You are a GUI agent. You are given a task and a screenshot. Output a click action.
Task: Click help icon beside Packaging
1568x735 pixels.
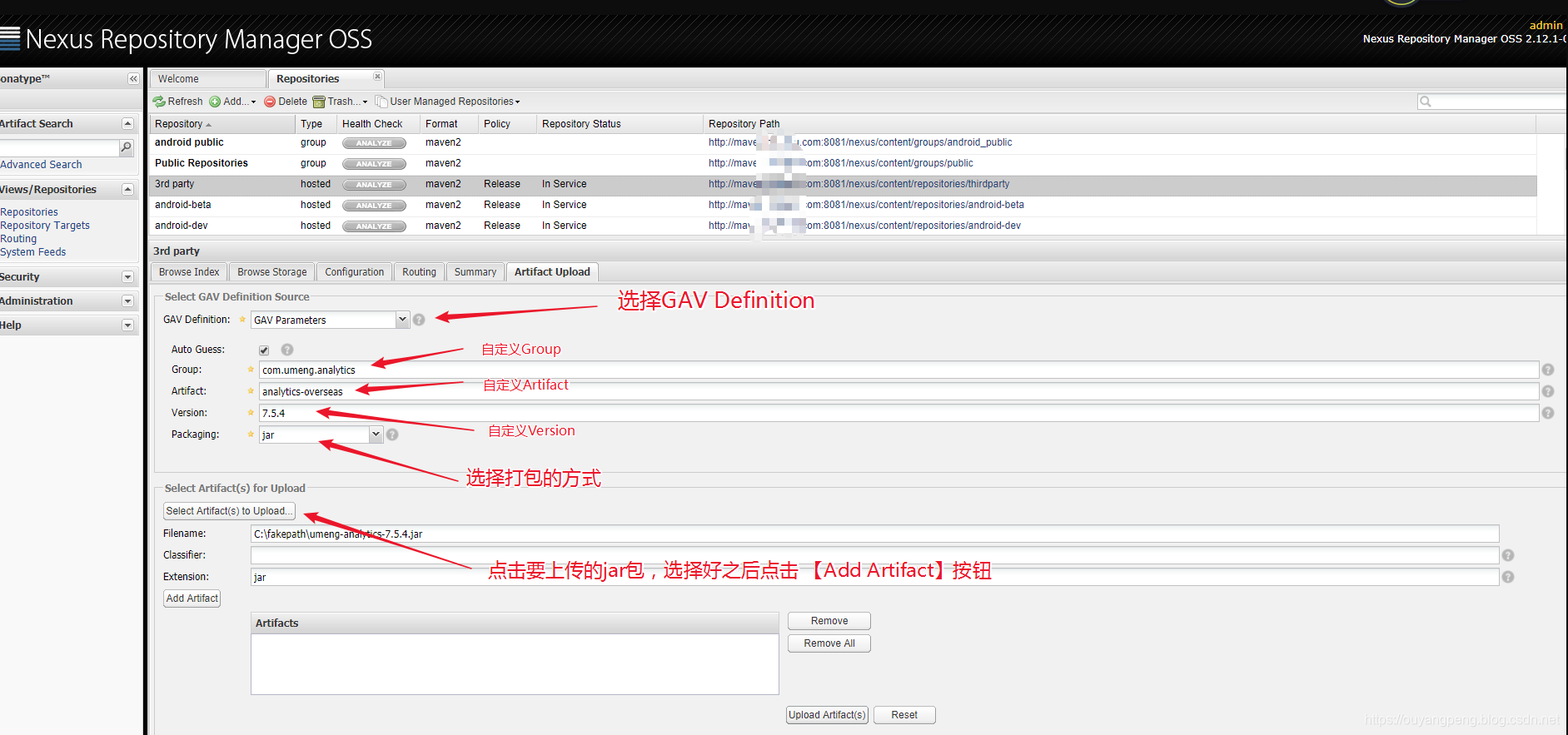(x=392, y=435)
